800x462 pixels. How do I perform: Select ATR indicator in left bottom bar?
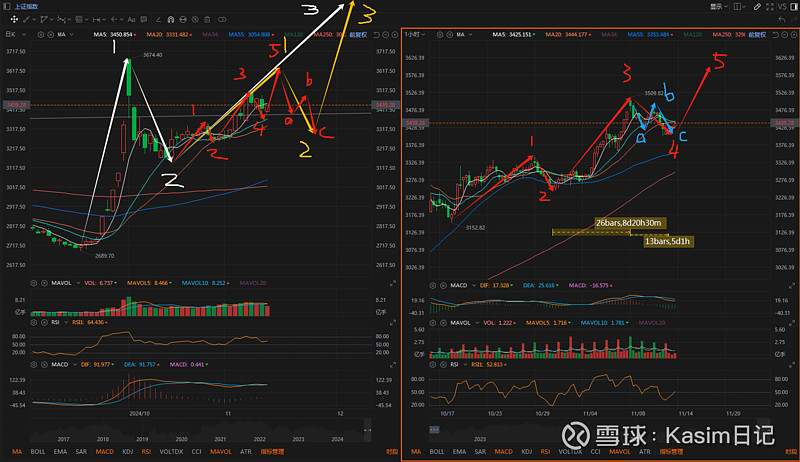[x=246, y=452]
